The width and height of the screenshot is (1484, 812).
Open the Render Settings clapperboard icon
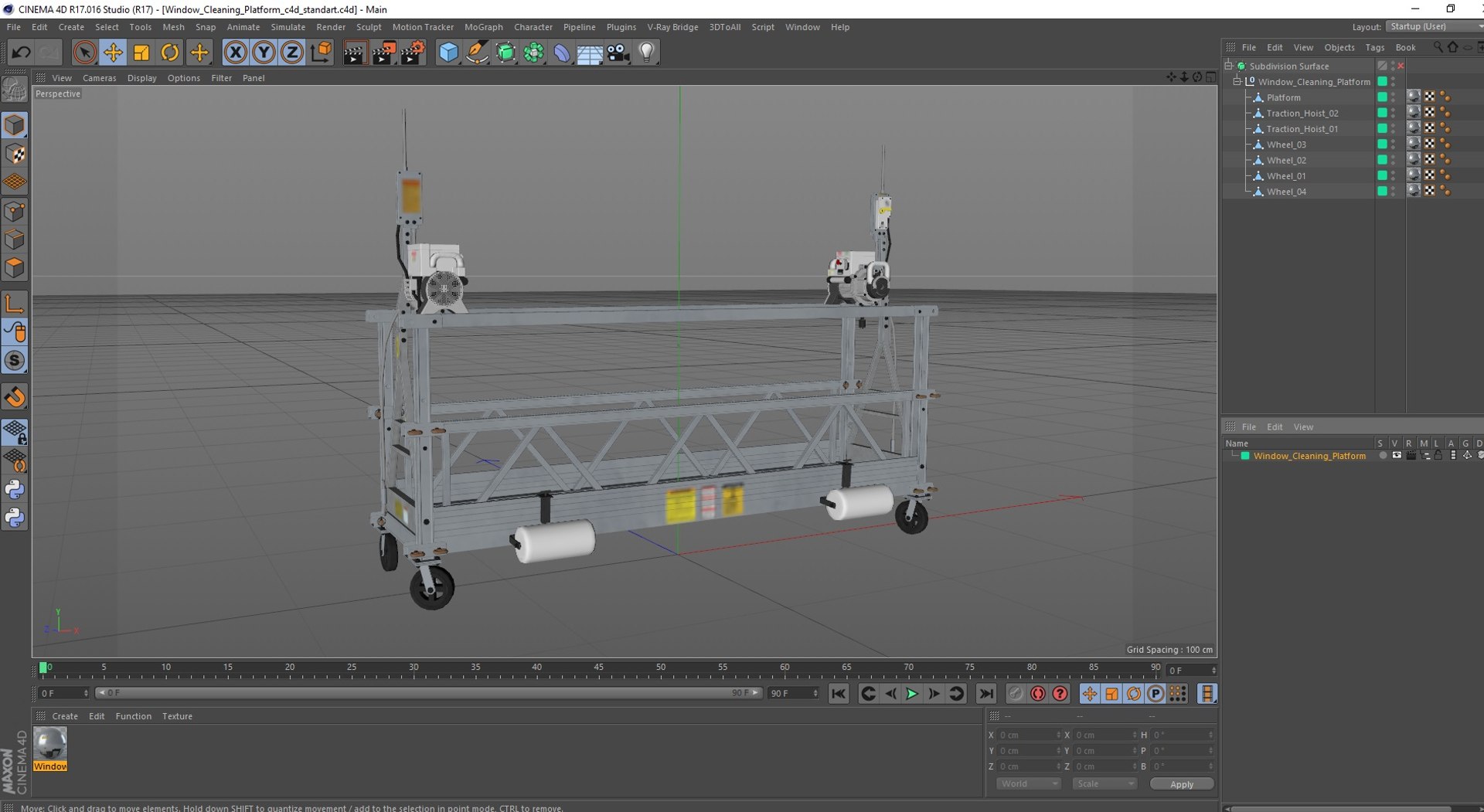[x=412, y=53]
